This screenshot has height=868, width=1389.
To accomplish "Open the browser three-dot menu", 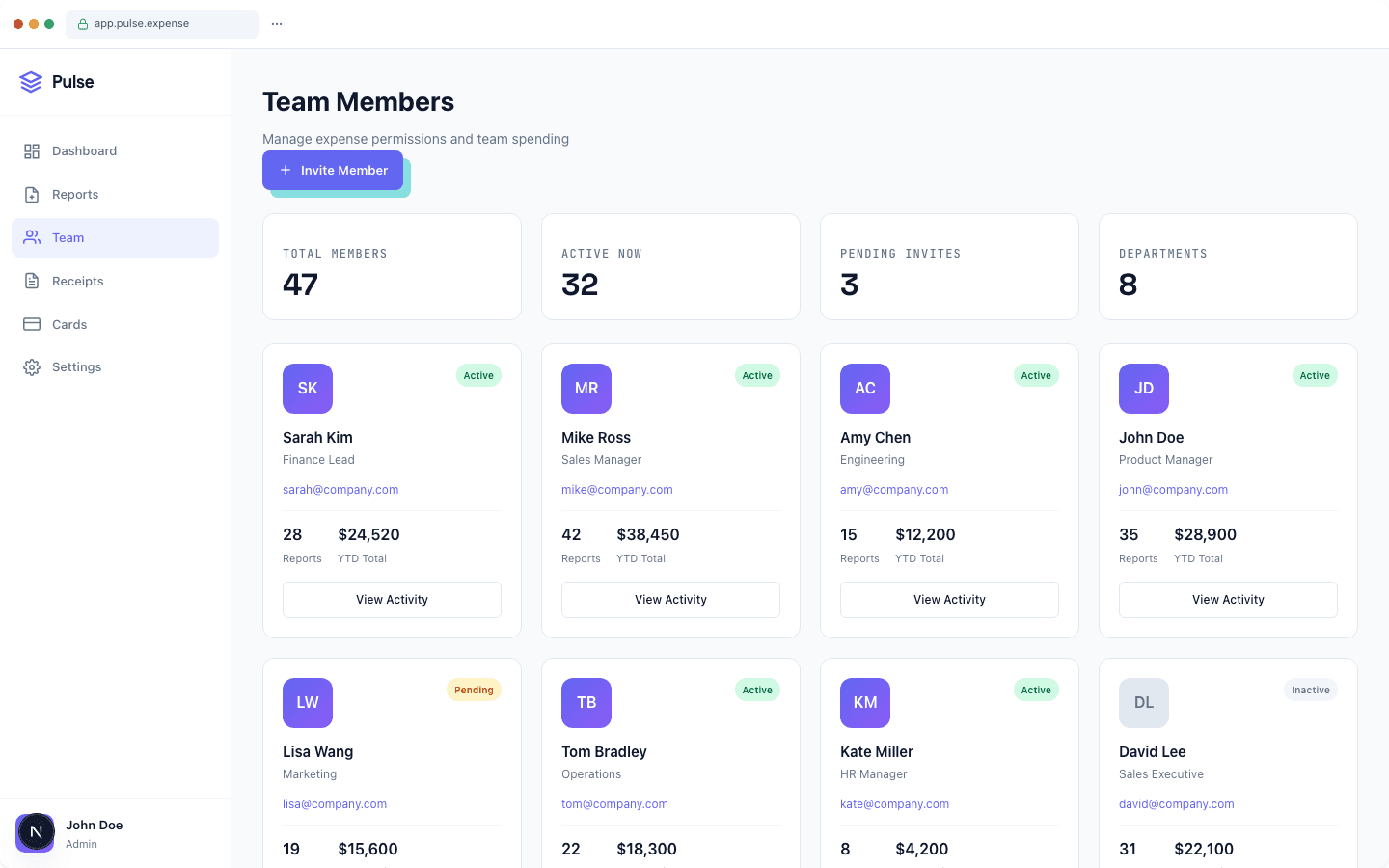I will coord(277,24).
